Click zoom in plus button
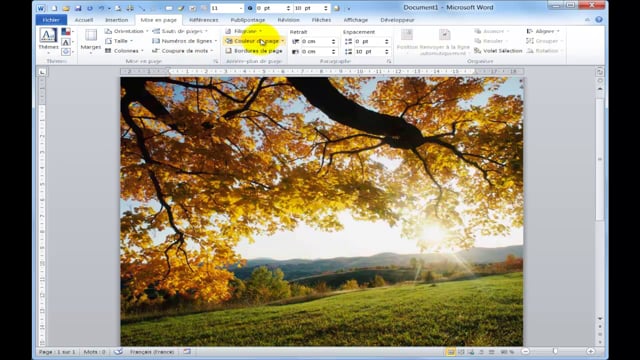Image resolution: width=640 pixels, height=360 pixels. pyautogui.click(x=591, y=351)
